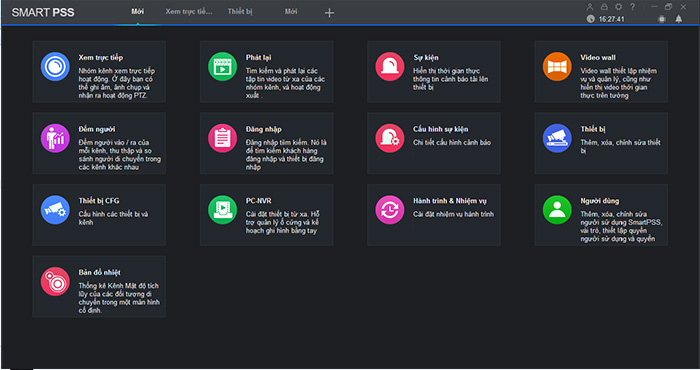Screen dimensions: 700x370
Task: Click the Thiết bị CFG title text
Action: click(x=99, y=201)
